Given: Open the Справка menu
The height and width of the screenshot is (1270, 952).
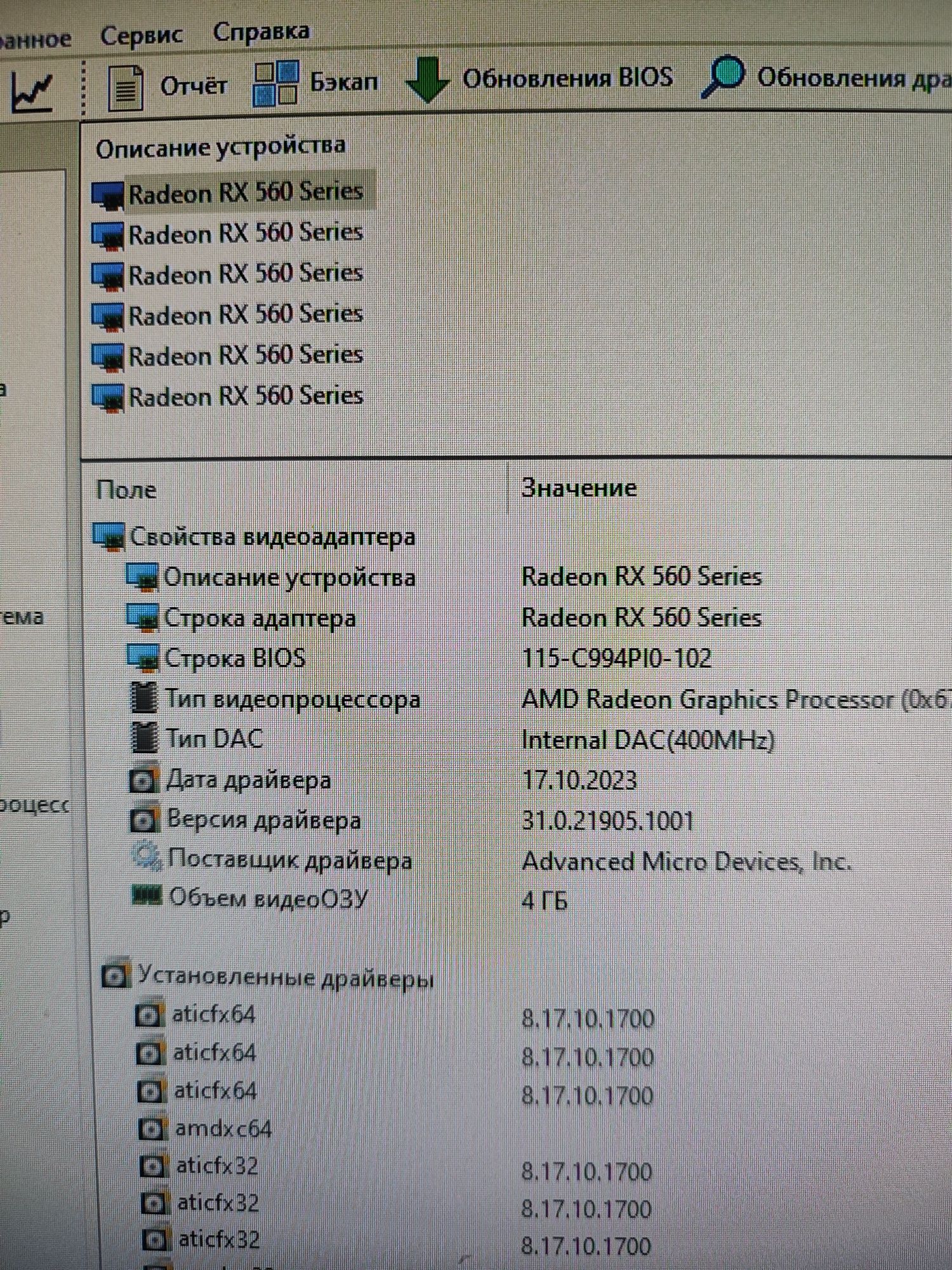Looking at the screenshot, I should tap(261, 32).
